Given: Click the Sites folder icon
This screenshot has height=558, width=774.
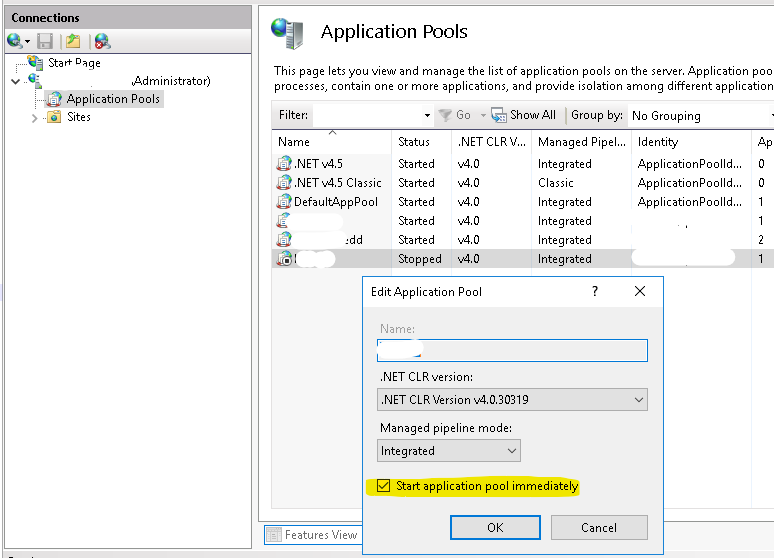Looking at the screenshot, I should point(54,117).
